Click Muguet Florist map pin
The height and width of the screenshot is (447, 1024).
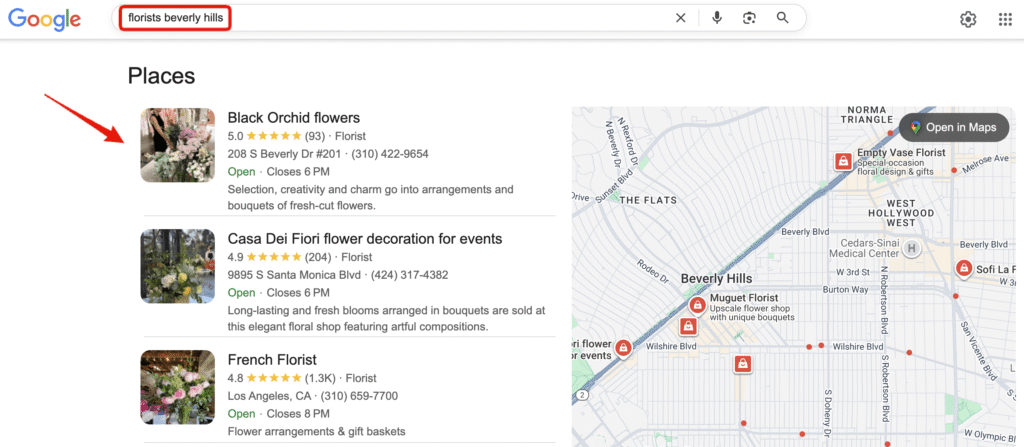click(697, 306)
